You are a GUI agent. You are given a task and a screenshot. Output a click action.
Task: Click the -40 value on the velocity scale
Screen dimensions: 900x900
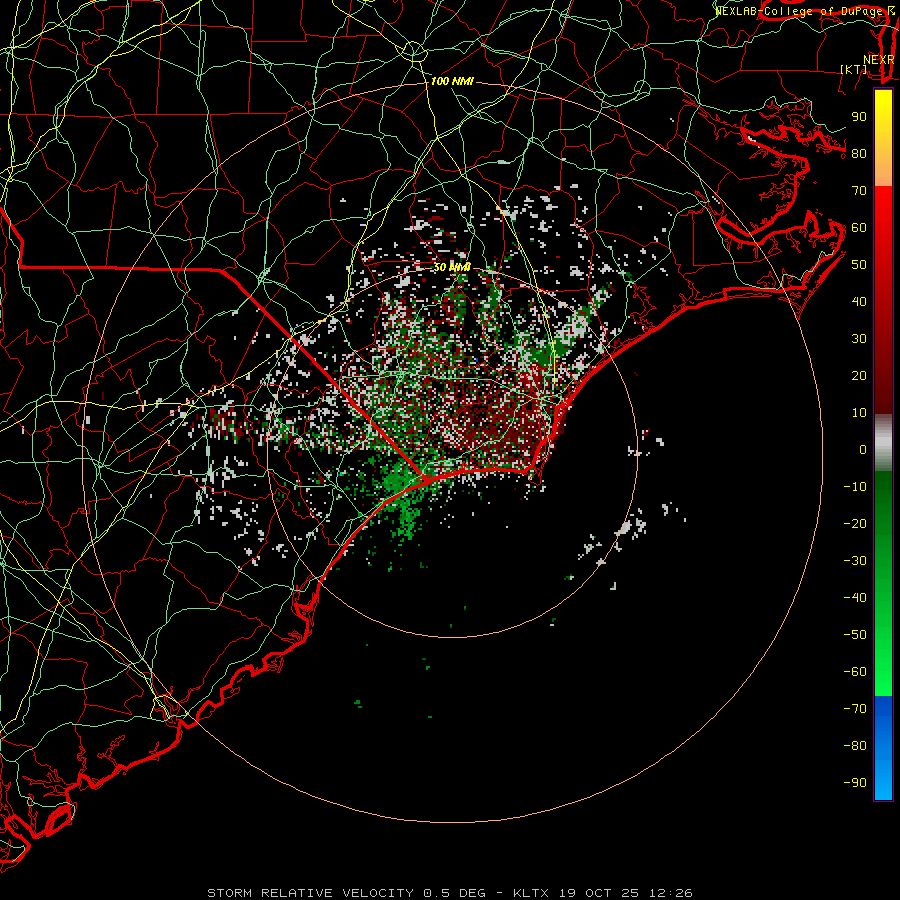click(855, 598)
